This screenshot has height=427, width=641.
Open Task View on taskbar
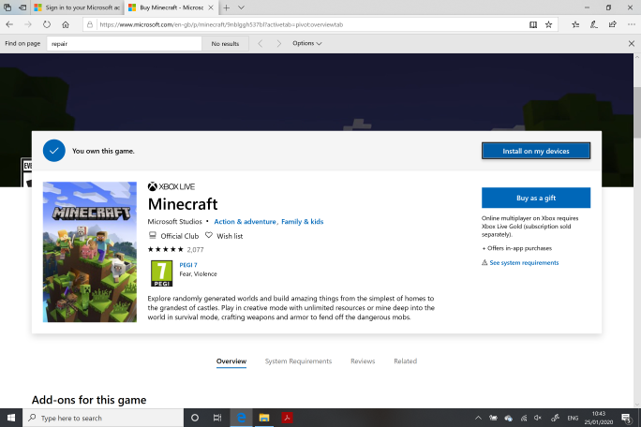point(217,418)
